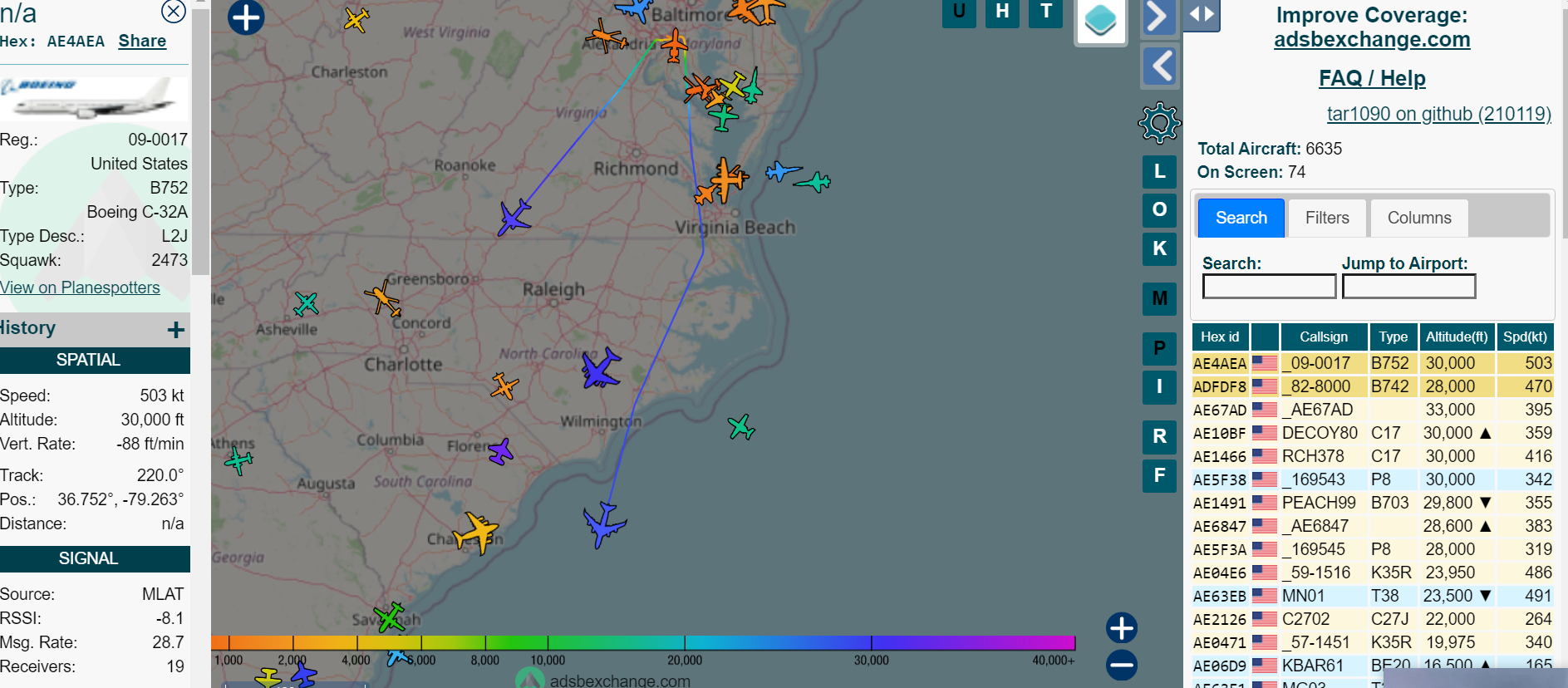The width and height of the screenshot is (1568, 688).
Task: Switch to the Filters tab
Action: tap(1327, 218)
